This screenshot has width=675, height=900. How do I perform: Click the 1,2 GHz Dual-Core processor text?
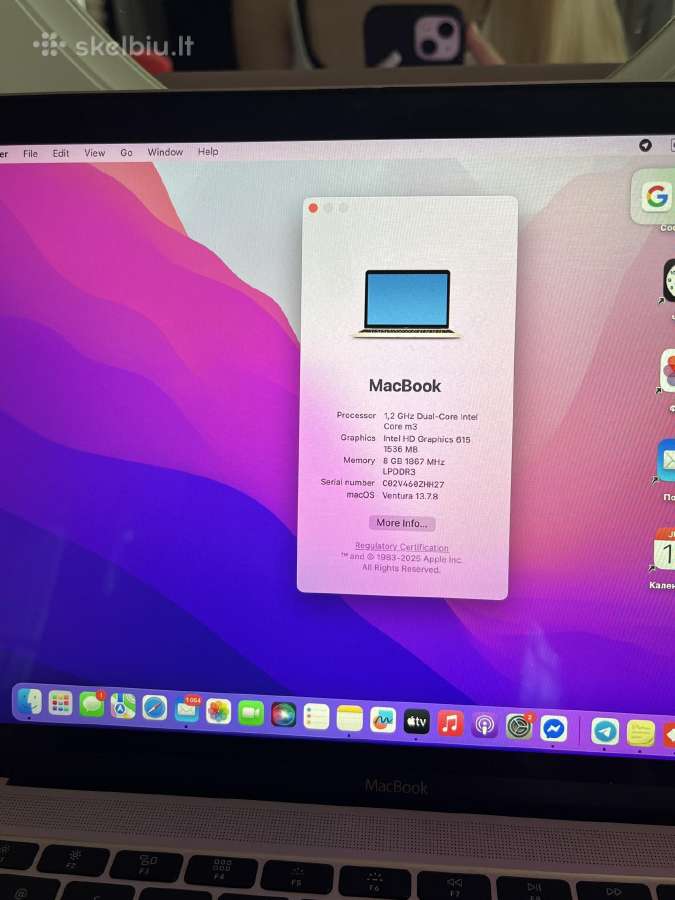430,421
